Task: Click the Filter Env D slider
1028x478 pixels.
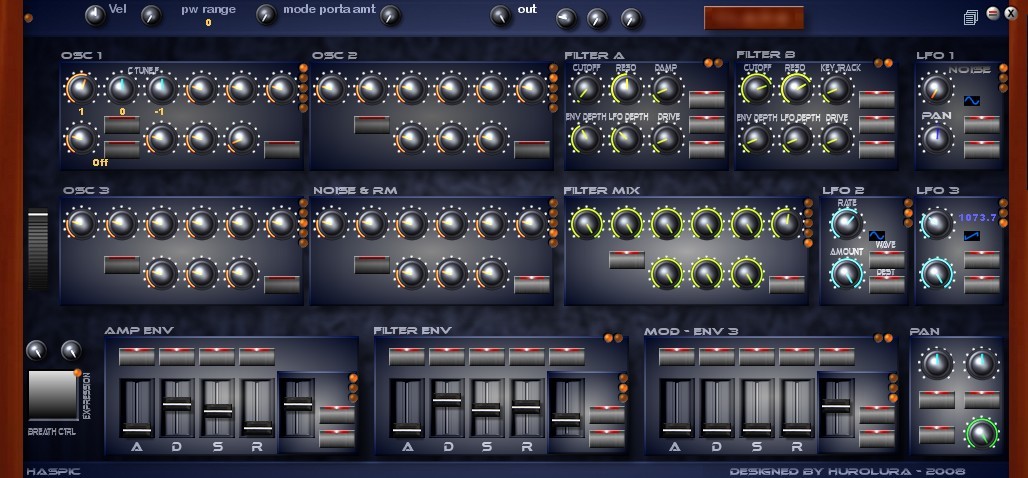Action: pos(447,407)
